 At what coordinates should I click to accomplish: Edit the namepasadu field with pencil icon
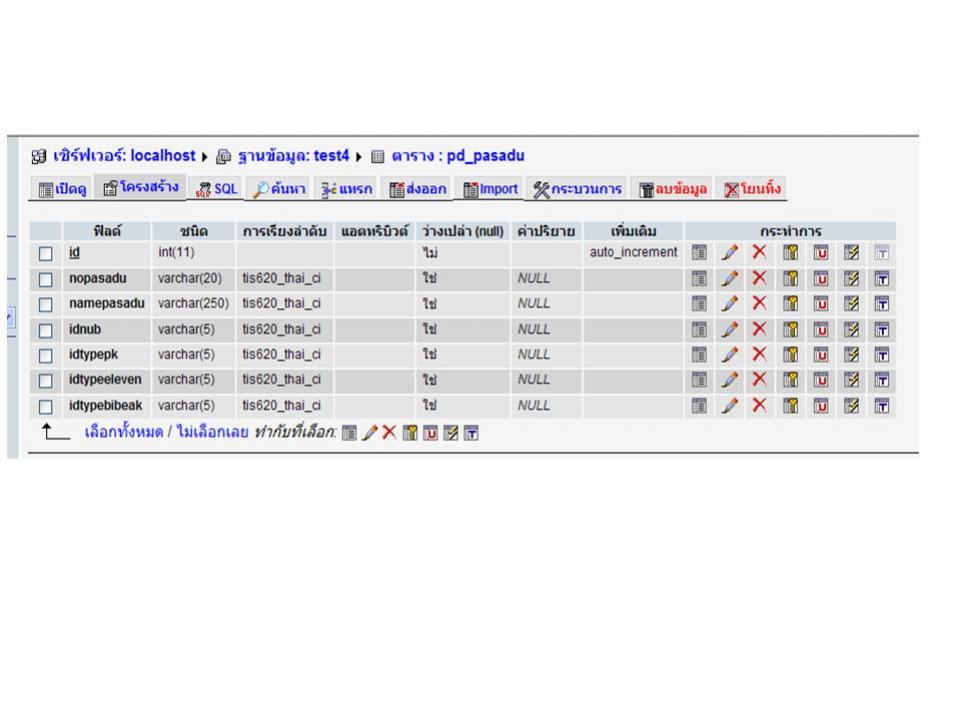[x=729, y=304]
